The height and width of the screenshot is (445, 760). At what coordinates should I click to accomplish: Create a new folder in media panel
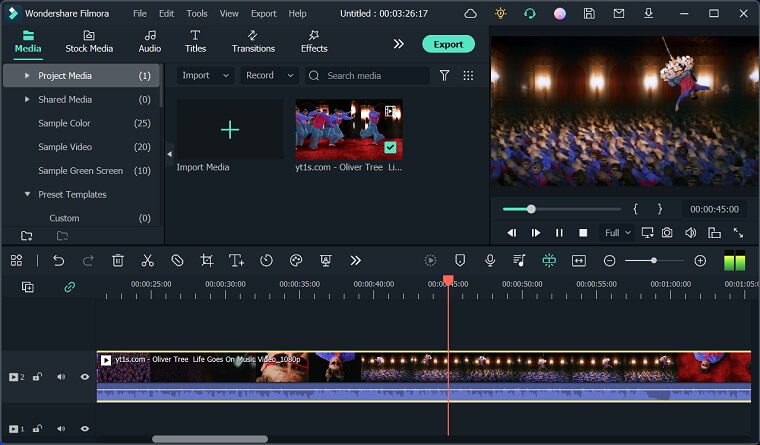[x=27, y=236]
